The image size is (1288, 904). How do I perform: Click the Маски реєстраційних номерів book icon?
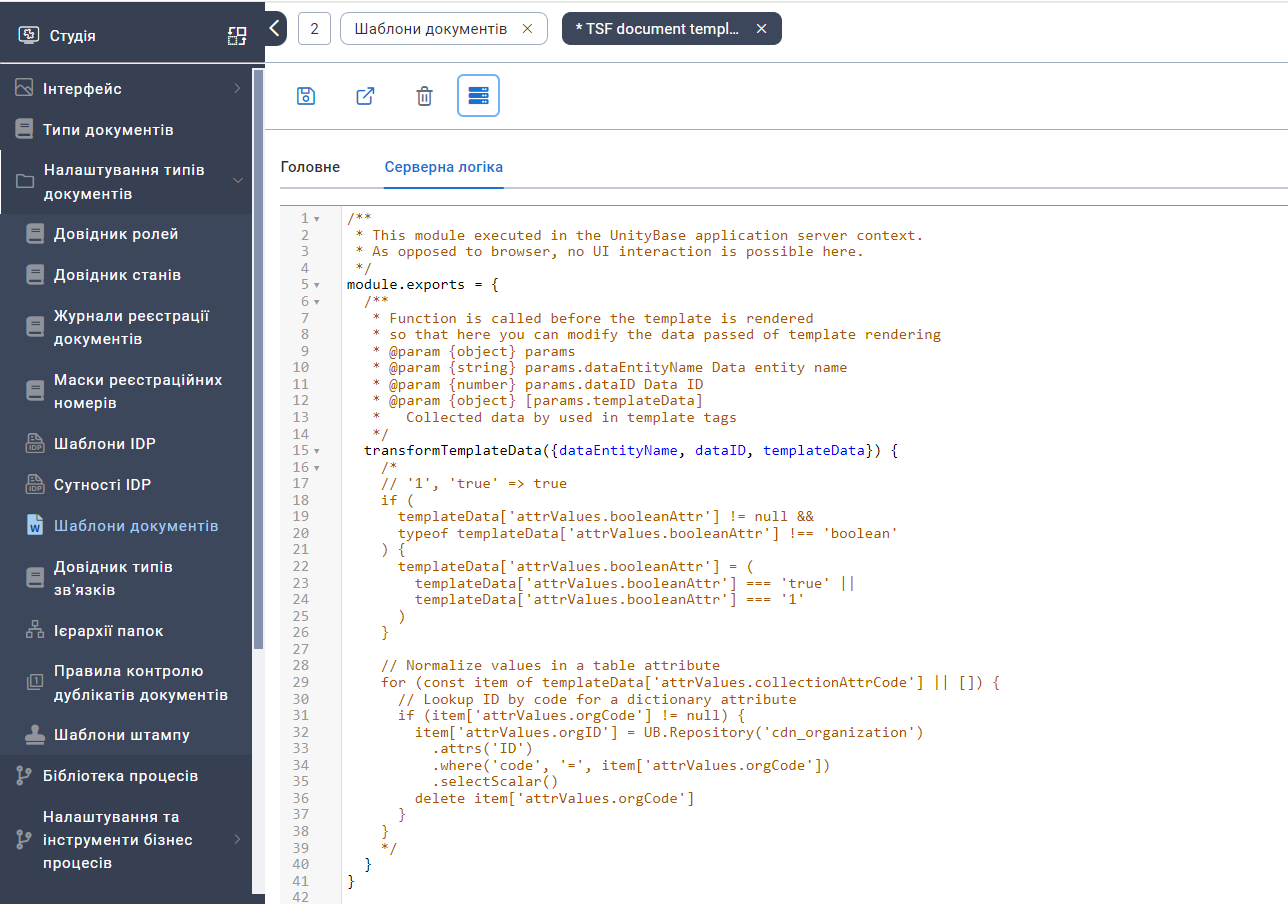click(35, 391)
